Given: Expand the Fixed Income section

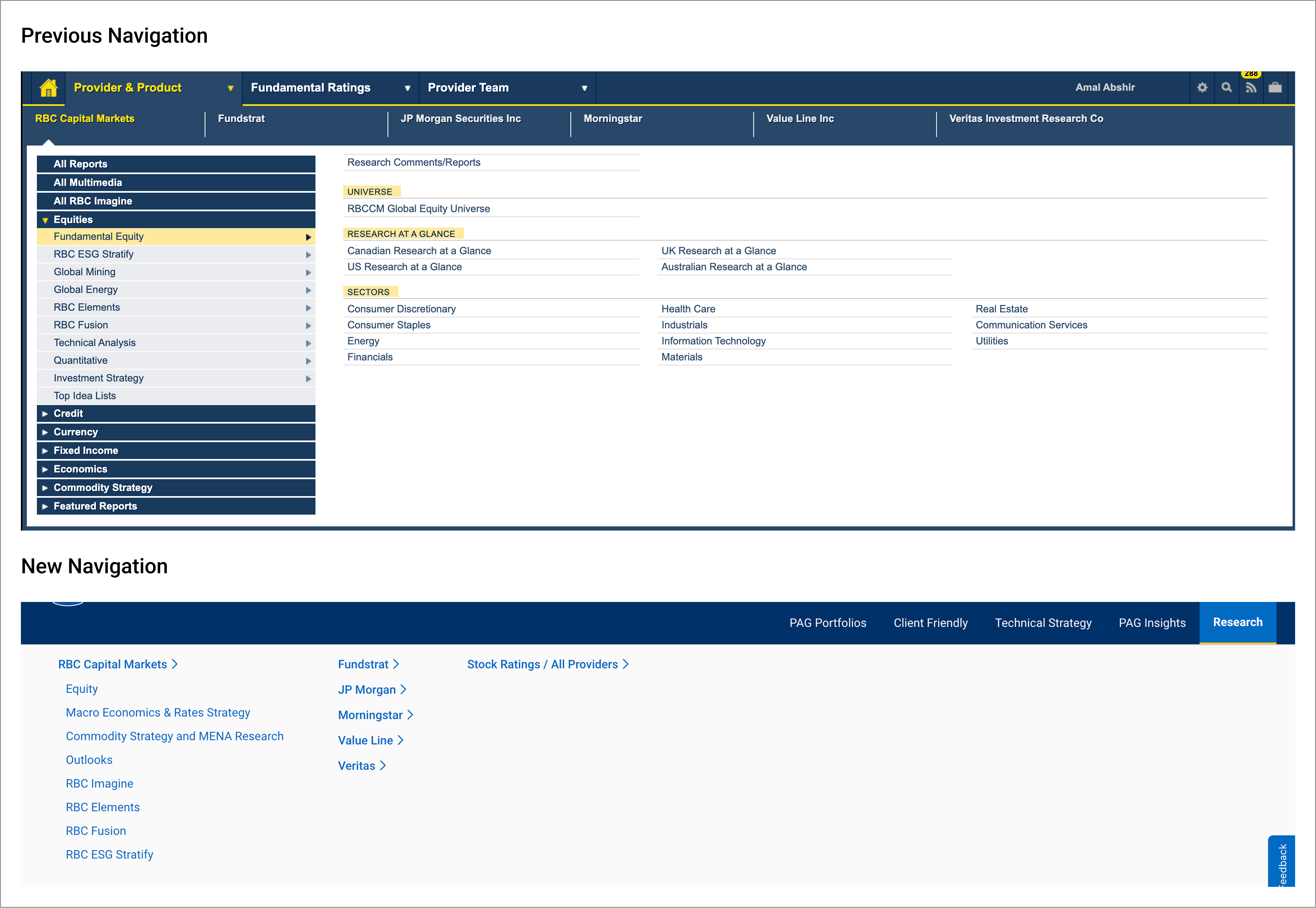Looking at the screenshot, I should pos(45,451).
